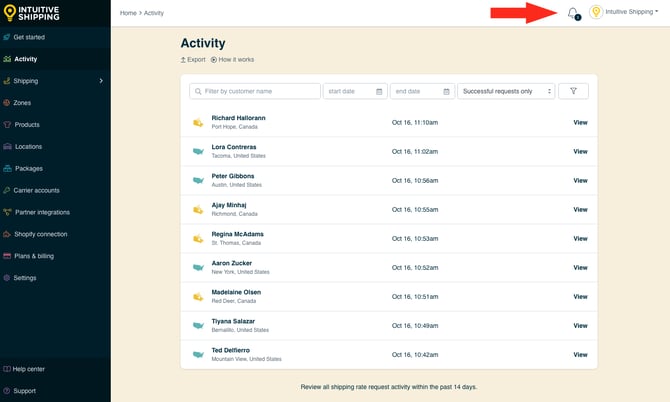The height and width of the screenshot is (402, 670).
Task: Click US map icon beside Aaron Zucker
Action: tap(198, 267)
